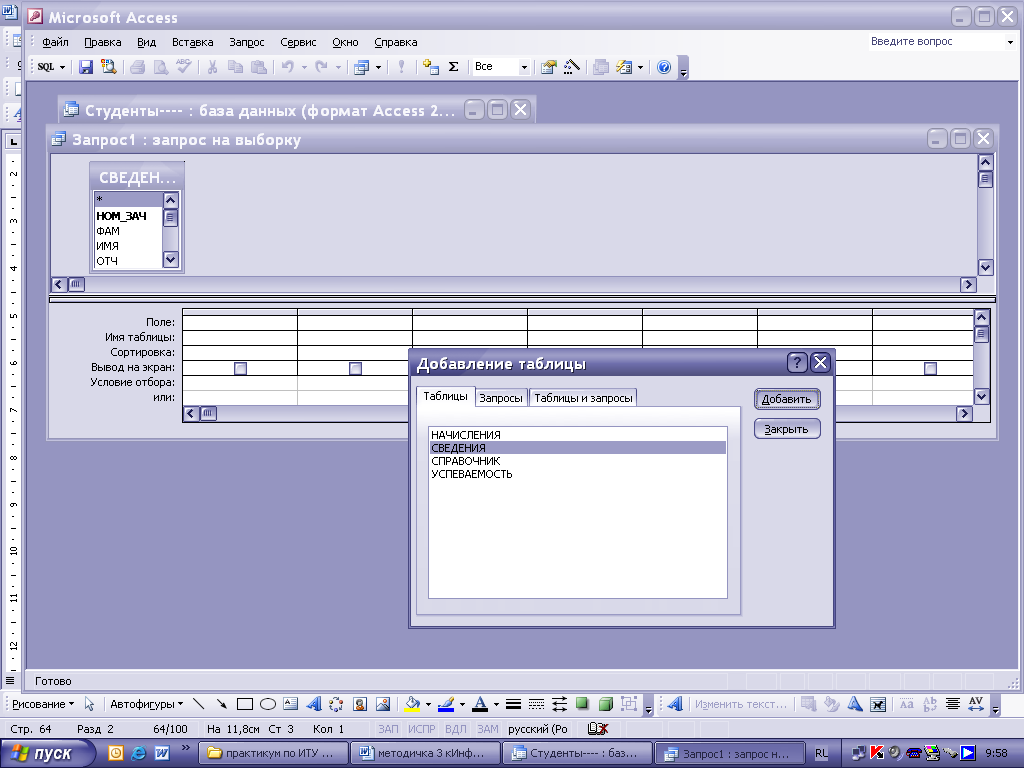
Task: Click the Shadow Style icon
Action: [582, 704]
